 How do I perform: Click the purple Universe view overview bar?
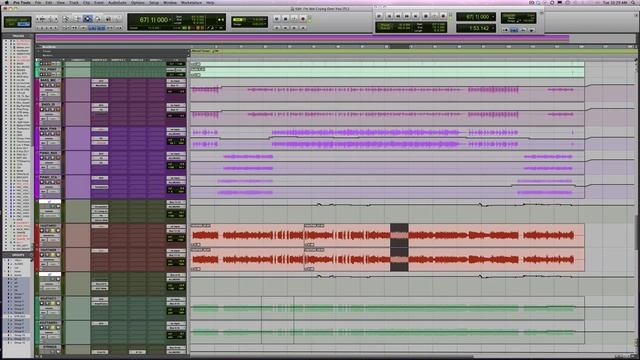[302, 38]
